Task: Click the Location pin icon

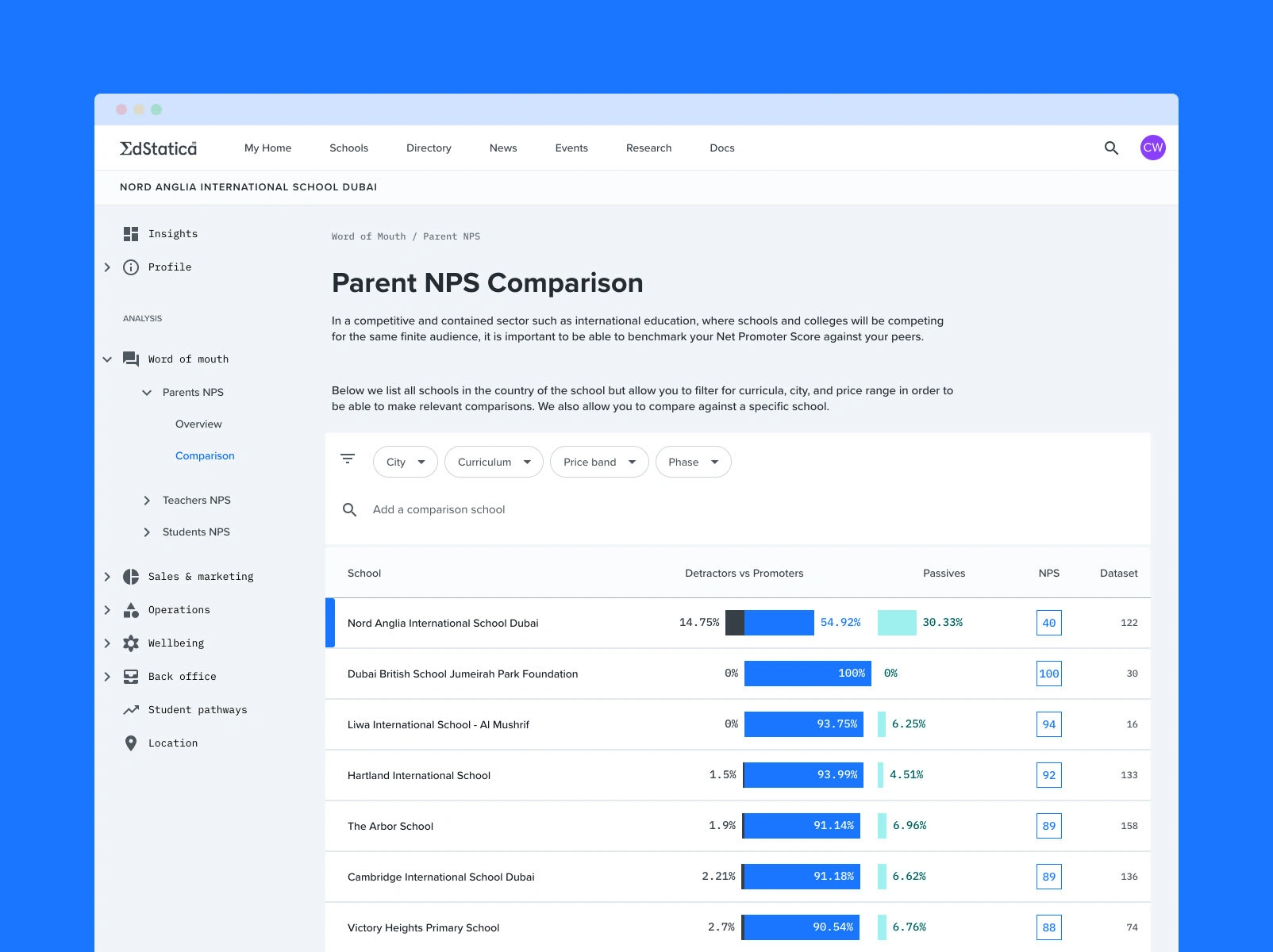Action: pyautogui.click(x=131, y=743)
